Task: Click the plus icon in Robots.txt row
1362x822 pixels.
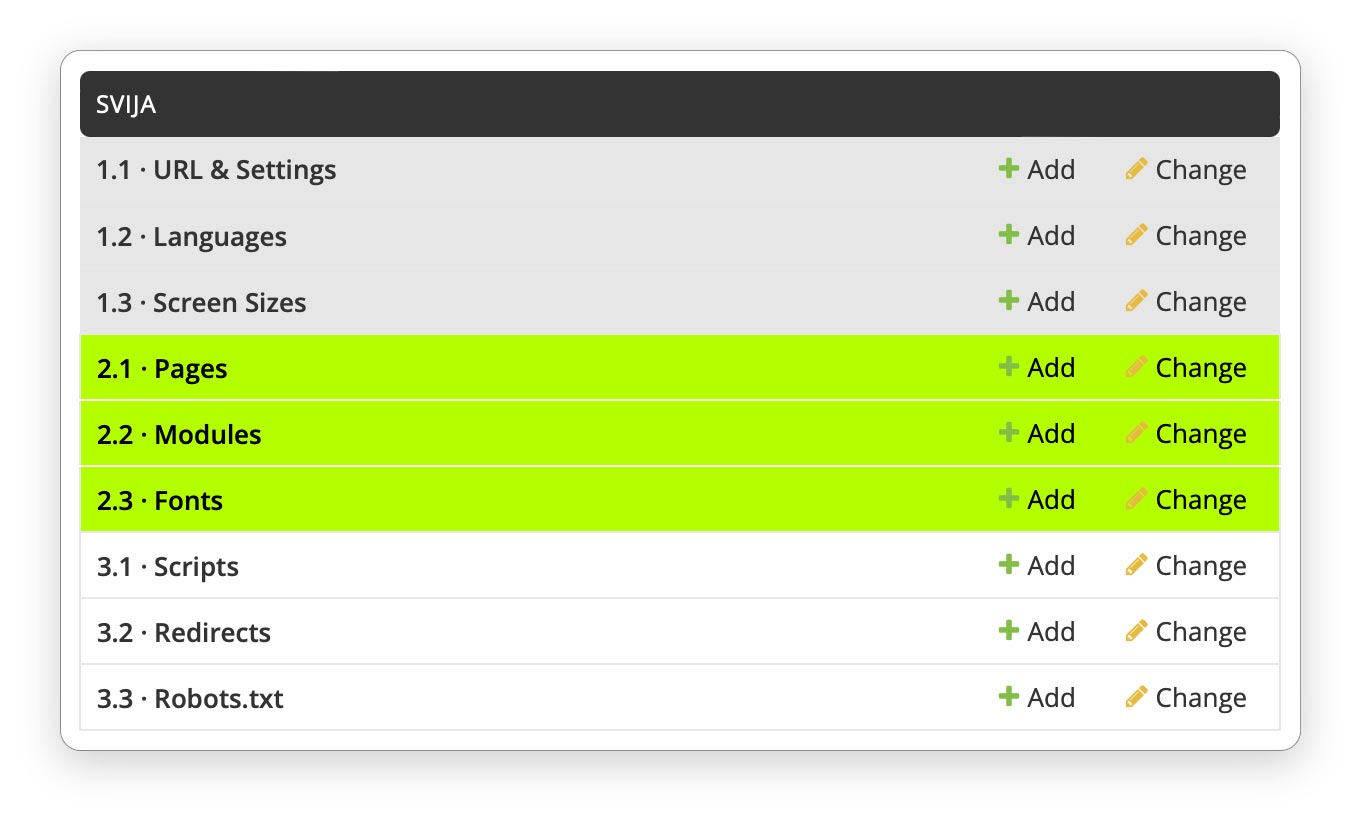Action: tap(1008, 697)
